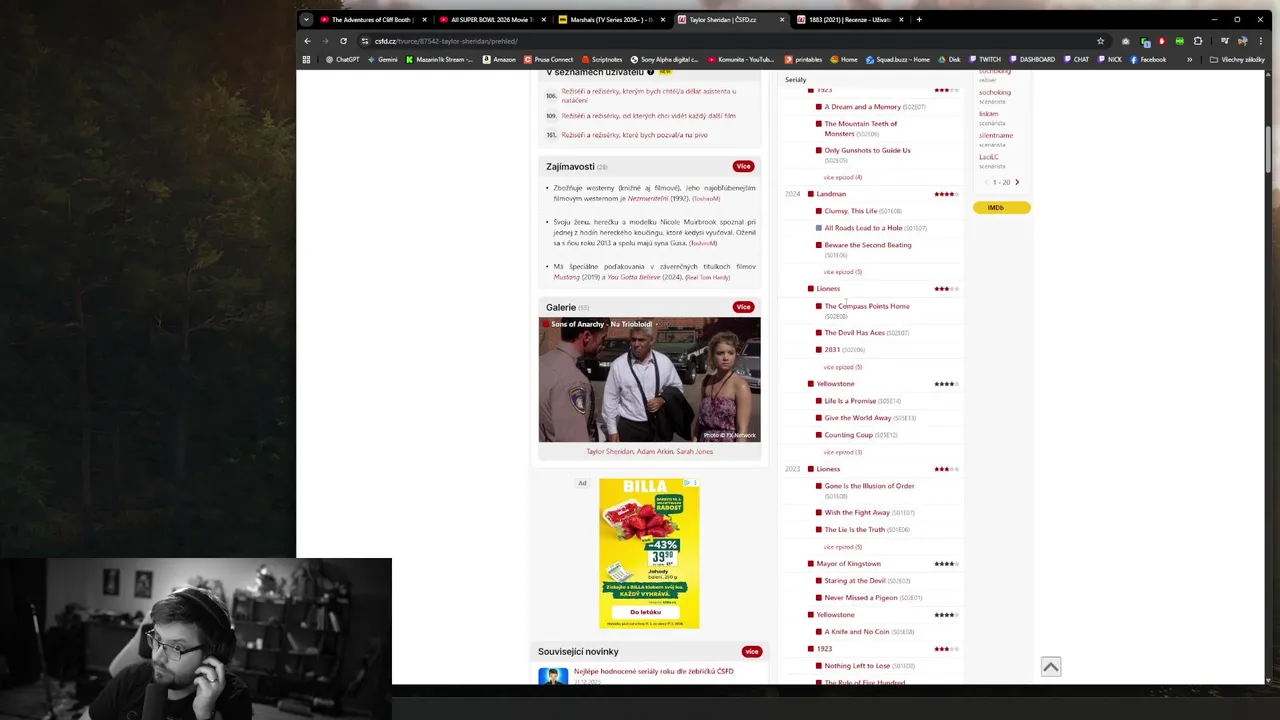Switch to The Adventures of Cliff Booth tab
1280x720 pixels.
[371, 19]
